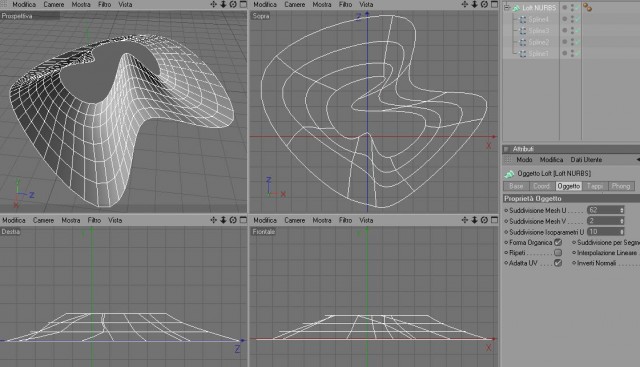640x367 pixels.
Task: Click the Spline4 spline icon
Action: tap(522, 19)
